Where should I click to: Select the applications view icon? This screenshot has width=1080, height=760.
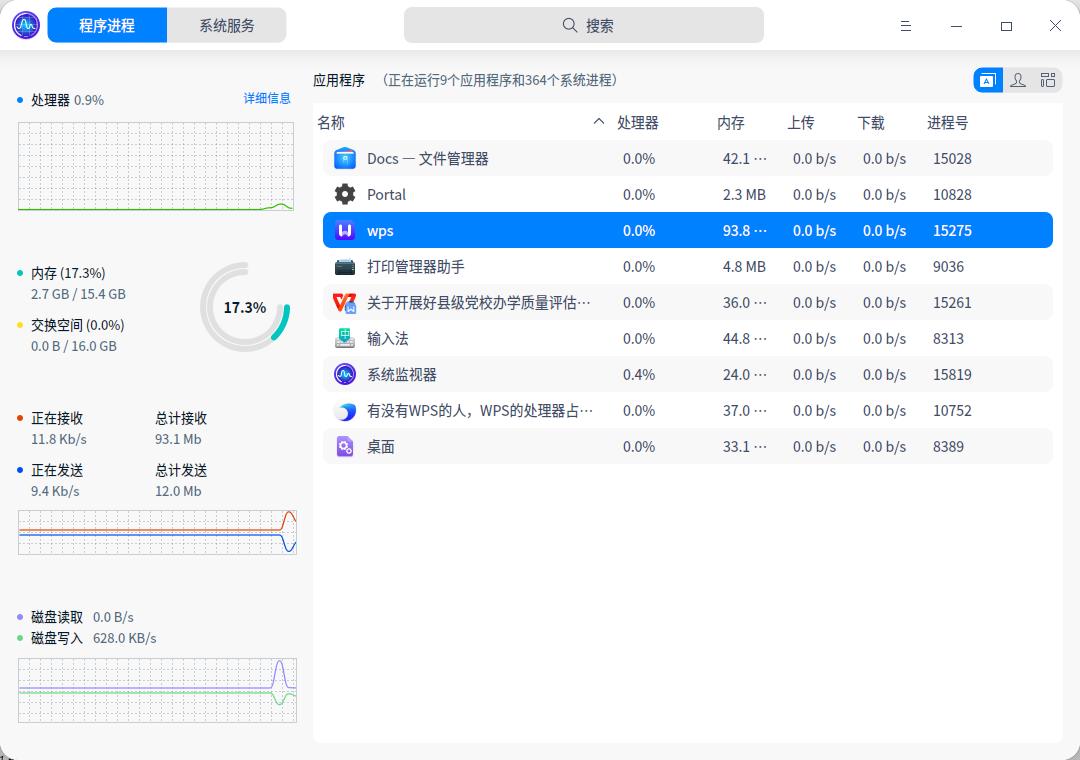988,80
